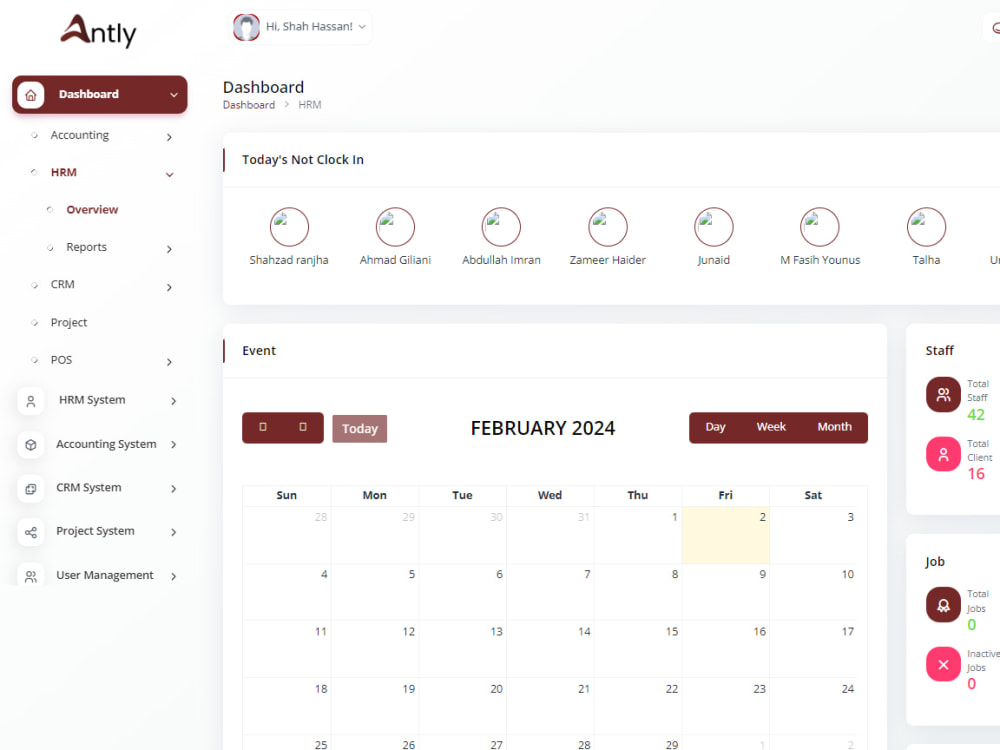The image size is (1000, 750).
Task: Click Junaid's avatar
Action: pos(714,227)
